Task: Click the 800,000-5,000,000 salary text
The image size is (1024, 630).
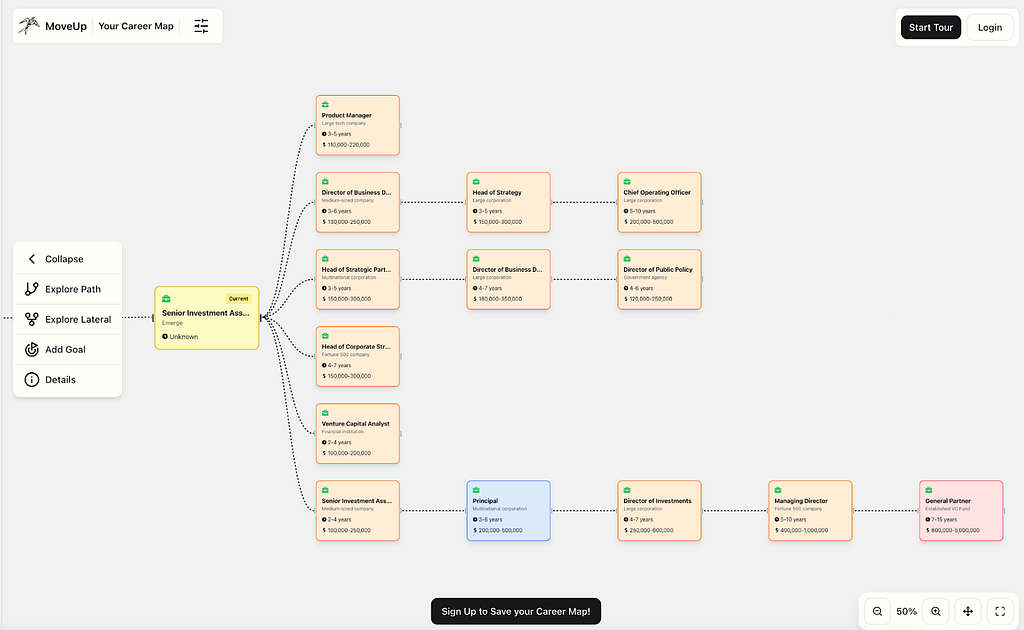Action: click(955, 530)
